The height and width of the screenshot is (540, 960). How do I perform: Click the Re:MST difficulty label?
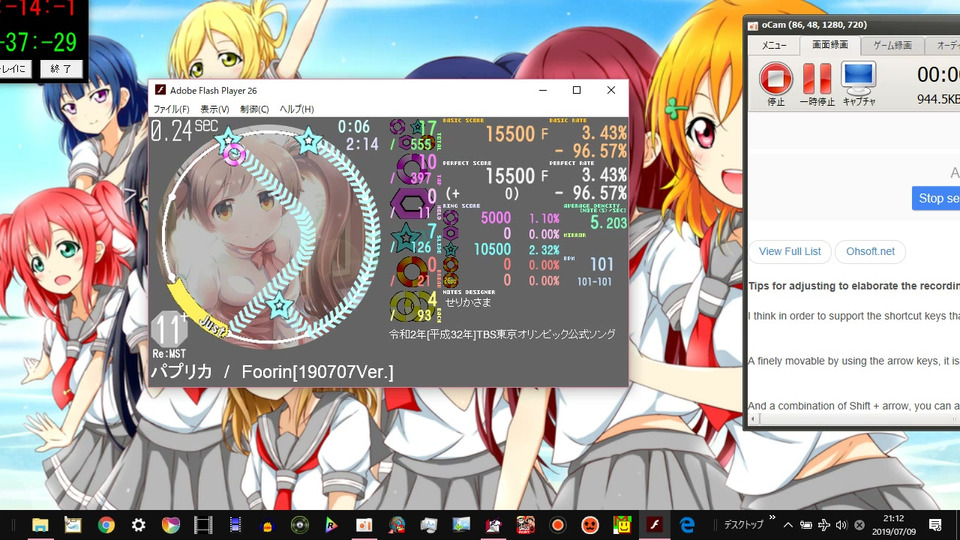click(x=169, y=354)
